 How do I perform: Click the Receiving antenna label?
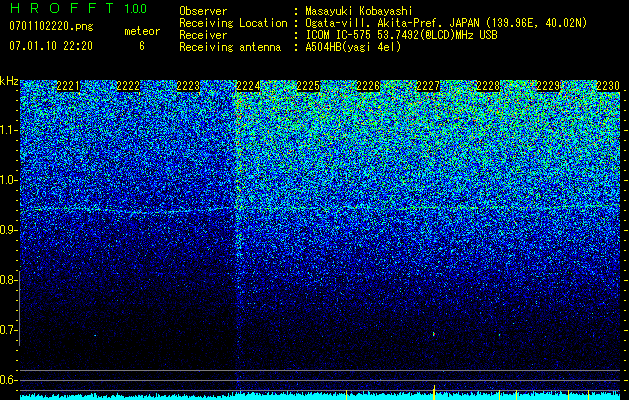point(230,47)
